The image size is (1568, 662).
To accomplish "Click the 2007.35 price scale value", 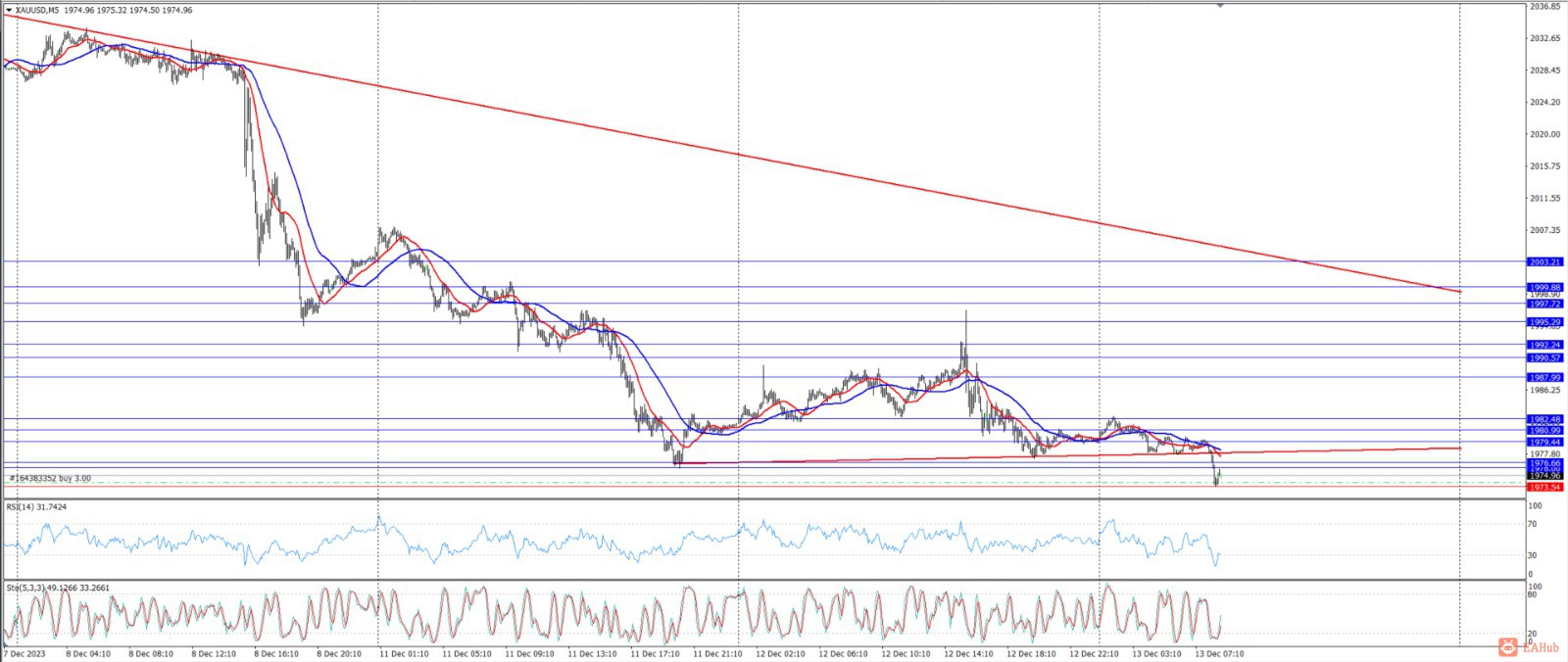I will point(1545,230).
